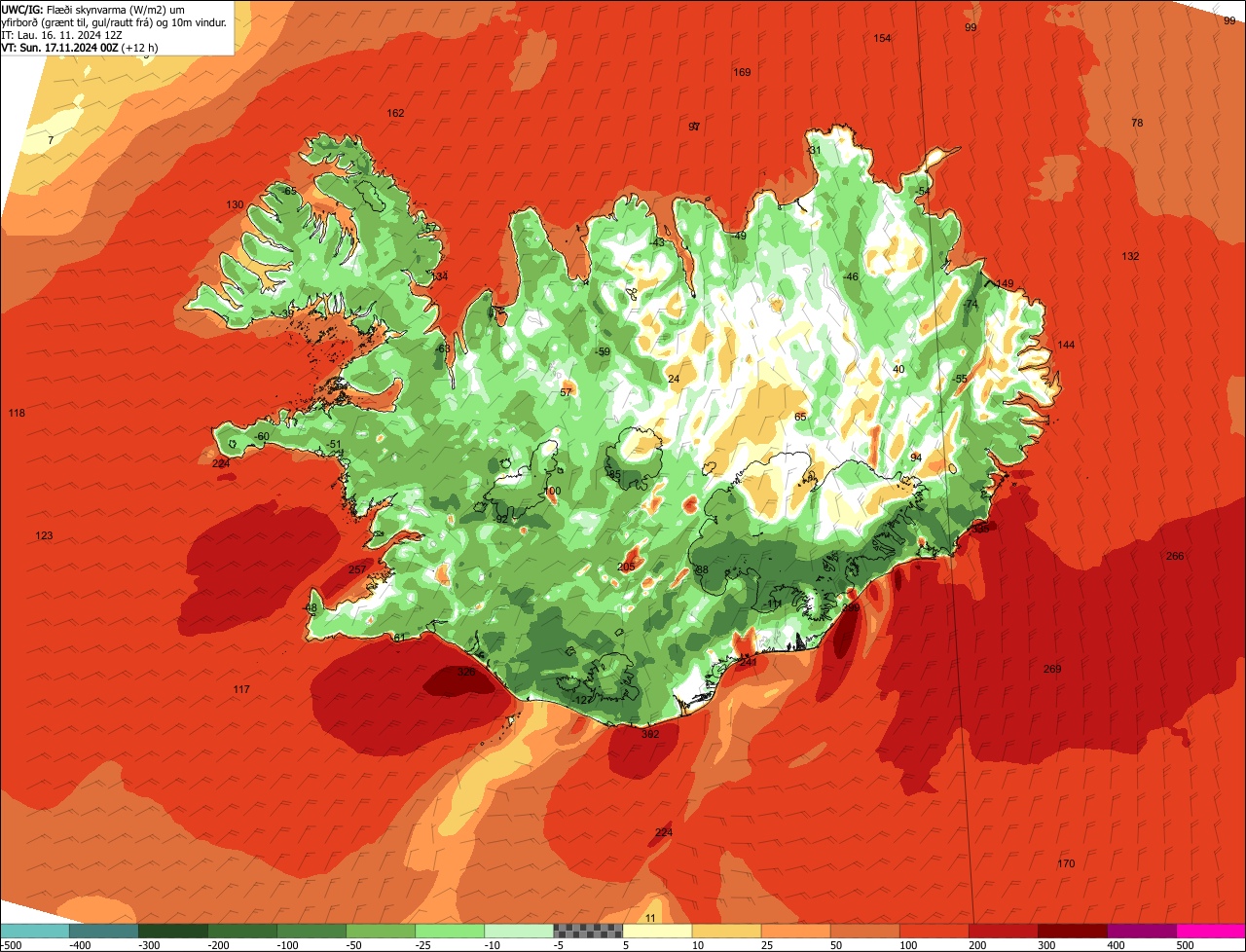This screenshot has width=1246, height=952.
Task: Click the southeast sea value 269
Action: (1051, 669)
